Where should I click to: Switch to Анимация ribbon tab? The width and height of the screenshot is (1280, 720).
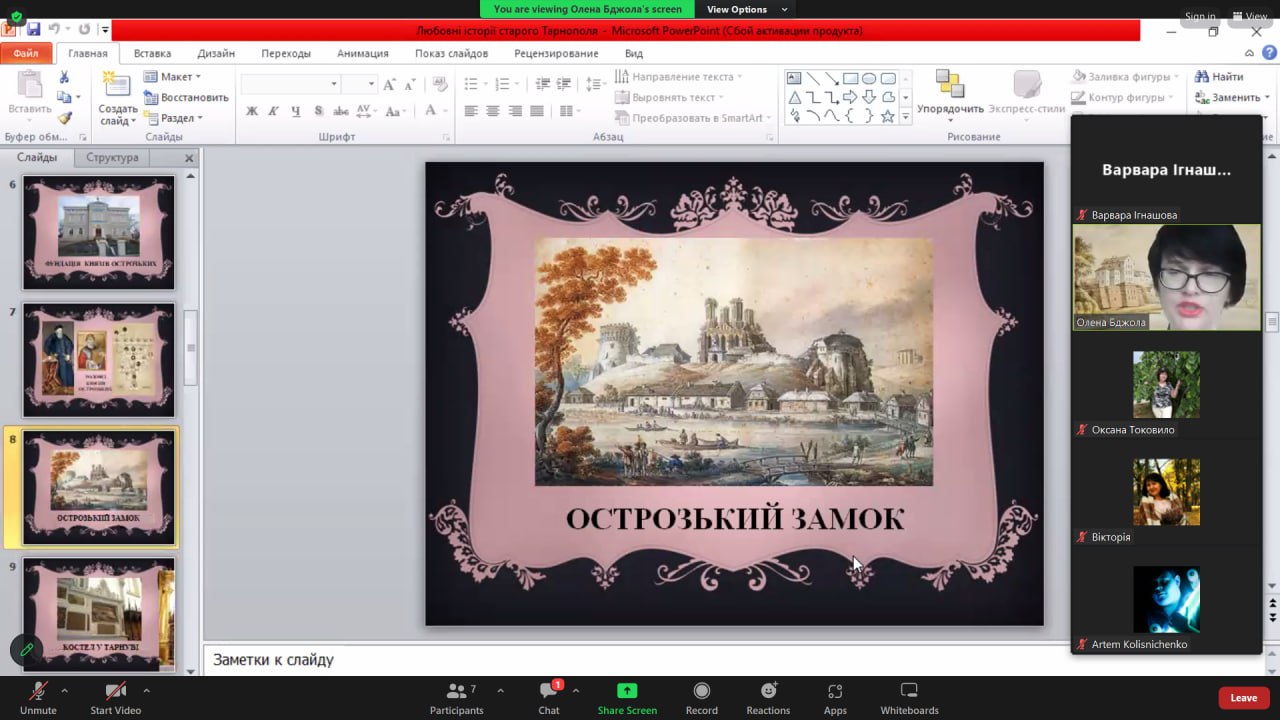click(363, 53)
